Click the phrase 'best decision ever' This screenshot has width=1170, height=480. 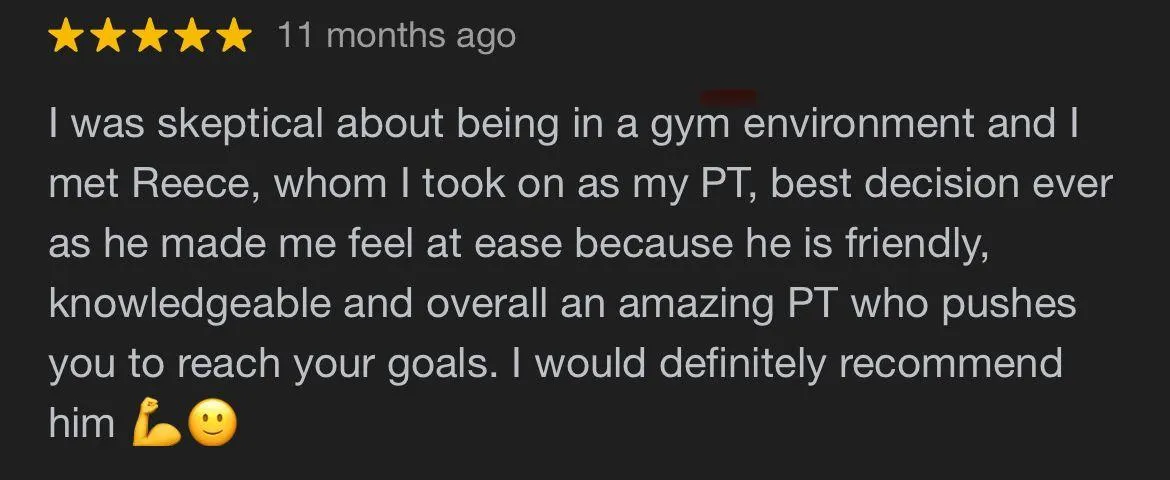(x=942, y=184)
